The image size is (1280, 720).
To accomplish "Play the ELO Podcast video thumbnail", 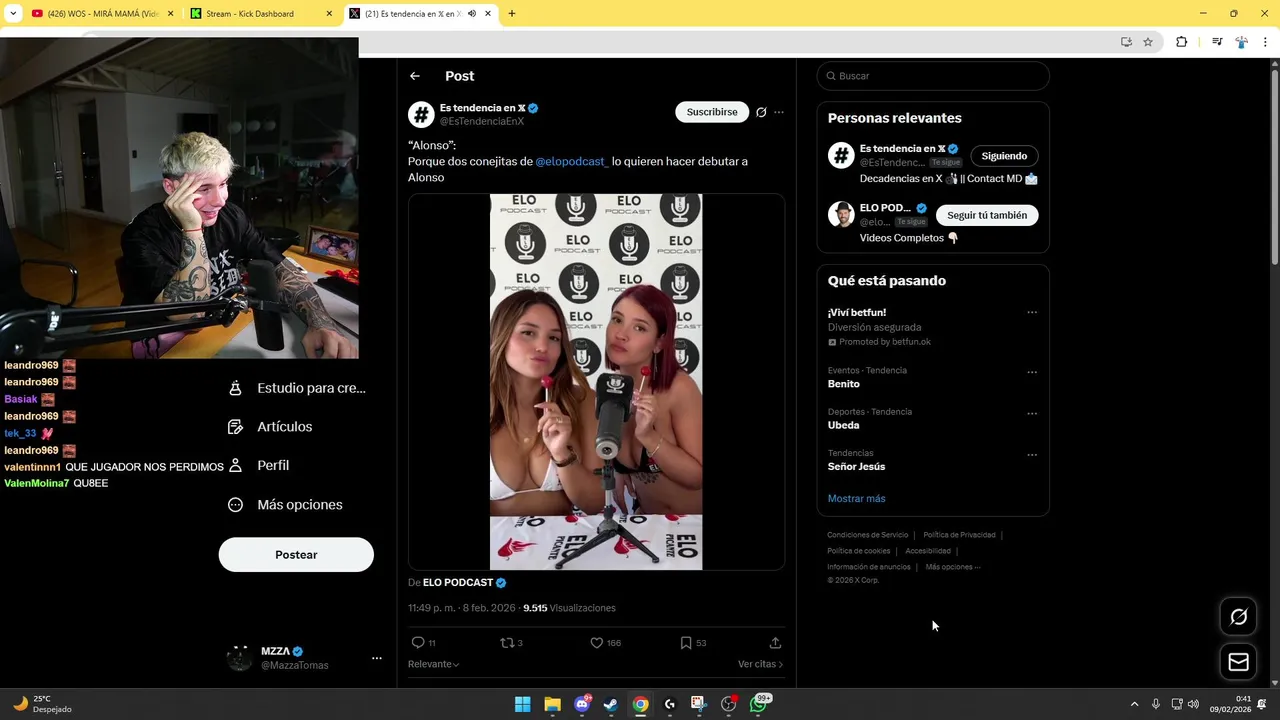I will (x=596, y=382).
